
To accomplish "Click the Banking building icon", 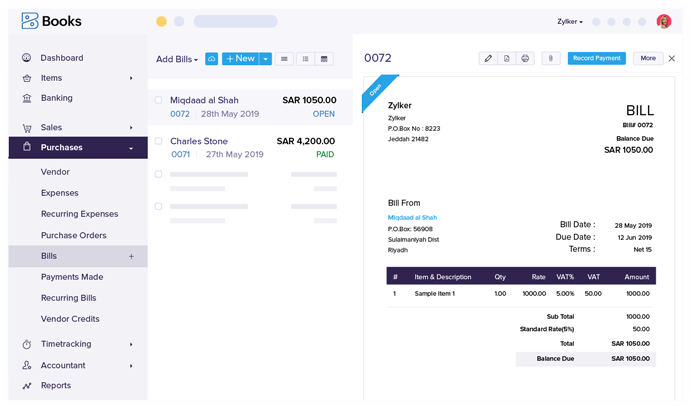I will pyautogui.click(x=27, y=98).
